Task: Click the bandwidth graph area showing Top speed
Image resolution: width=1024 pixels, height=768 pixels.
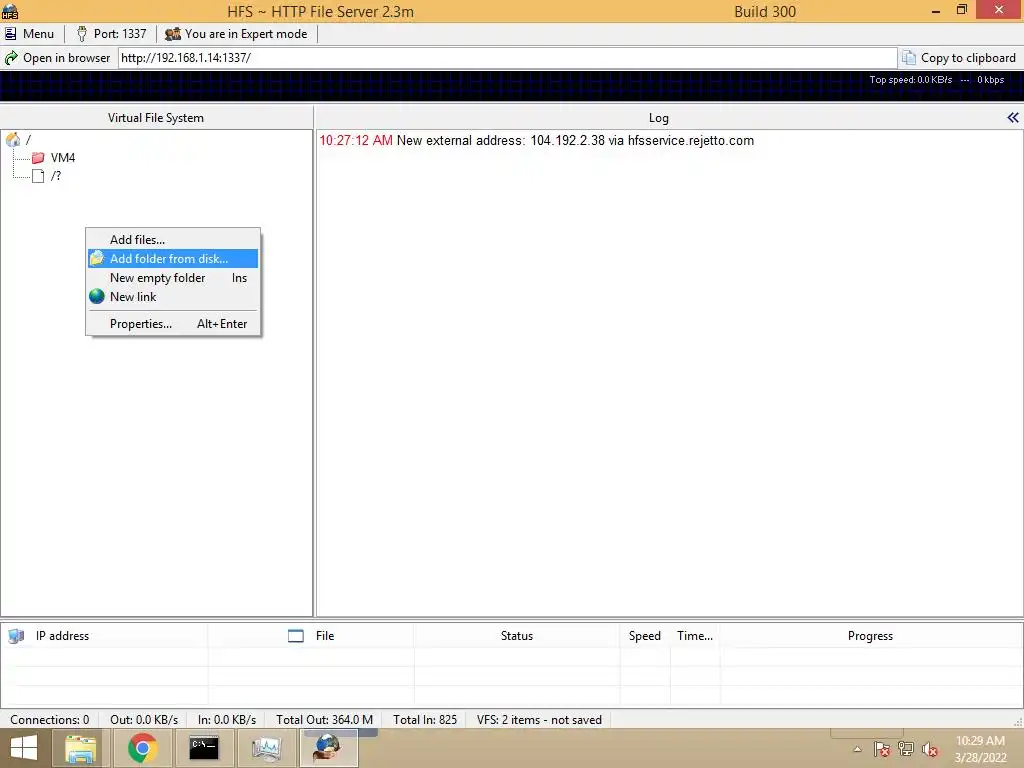Action: click(512, 86)
